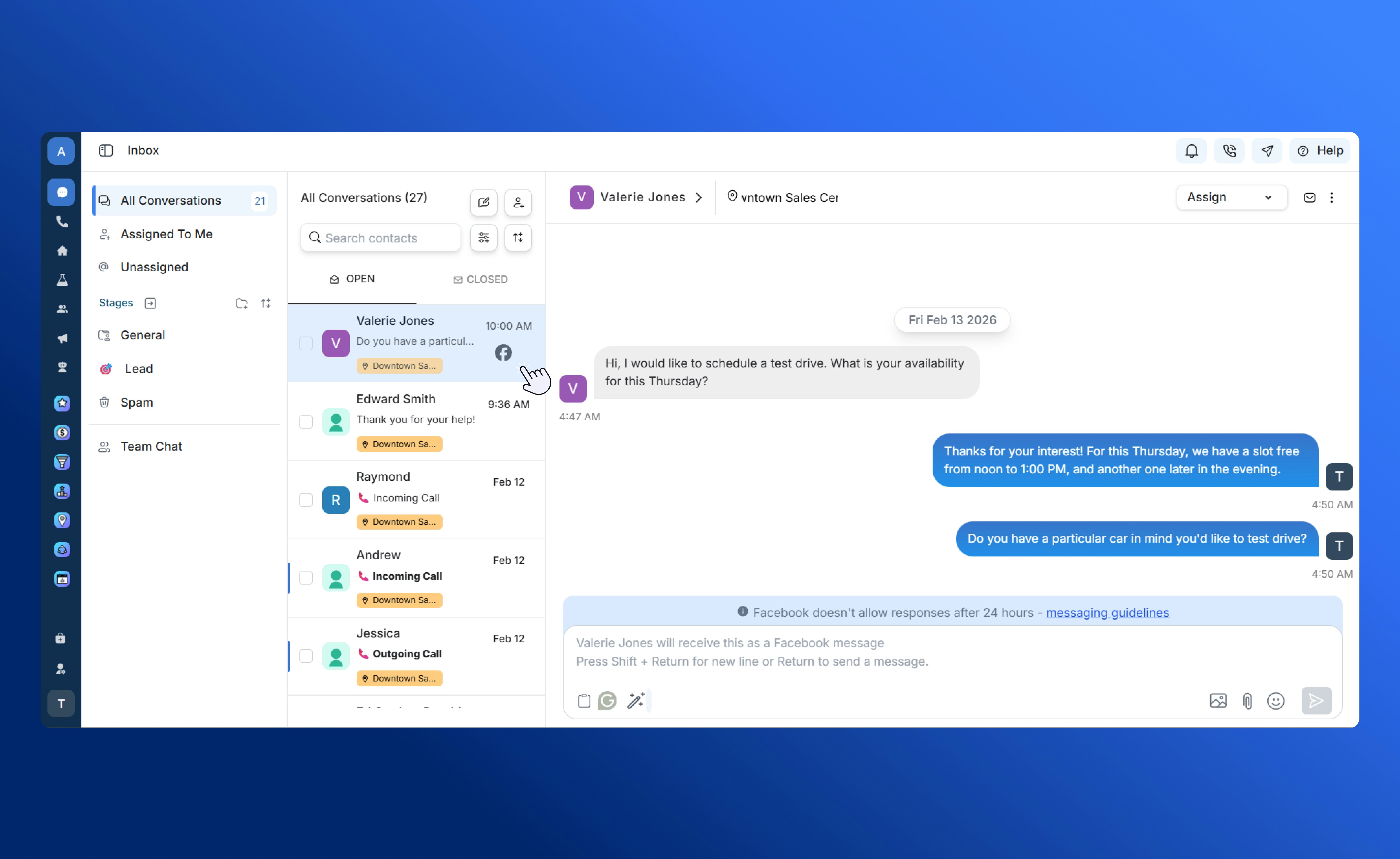This screenshot has height=859, width=1400.
Task: Open the Unassigned conversations view
Action: pos(154,267)
